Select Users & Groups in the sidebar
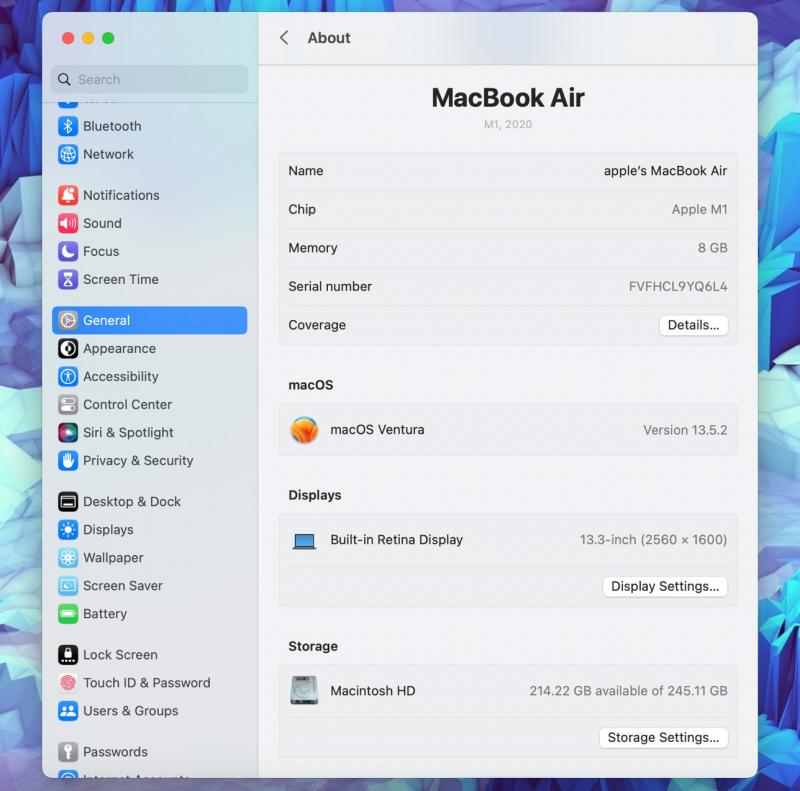800x791 pixels. pyautogui.click(x=149, y=711)
